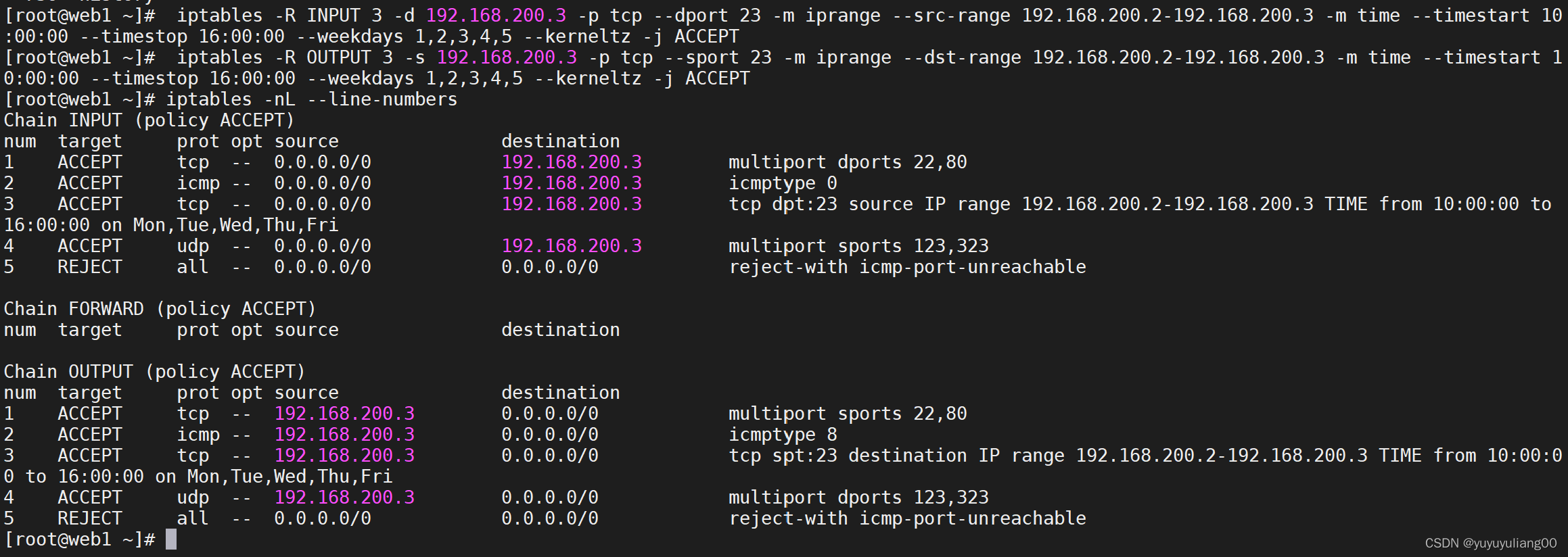1568x557 pixels.
Task: Click 'source IP range' text in INPUT rule 3
Action: pos(929,204)
